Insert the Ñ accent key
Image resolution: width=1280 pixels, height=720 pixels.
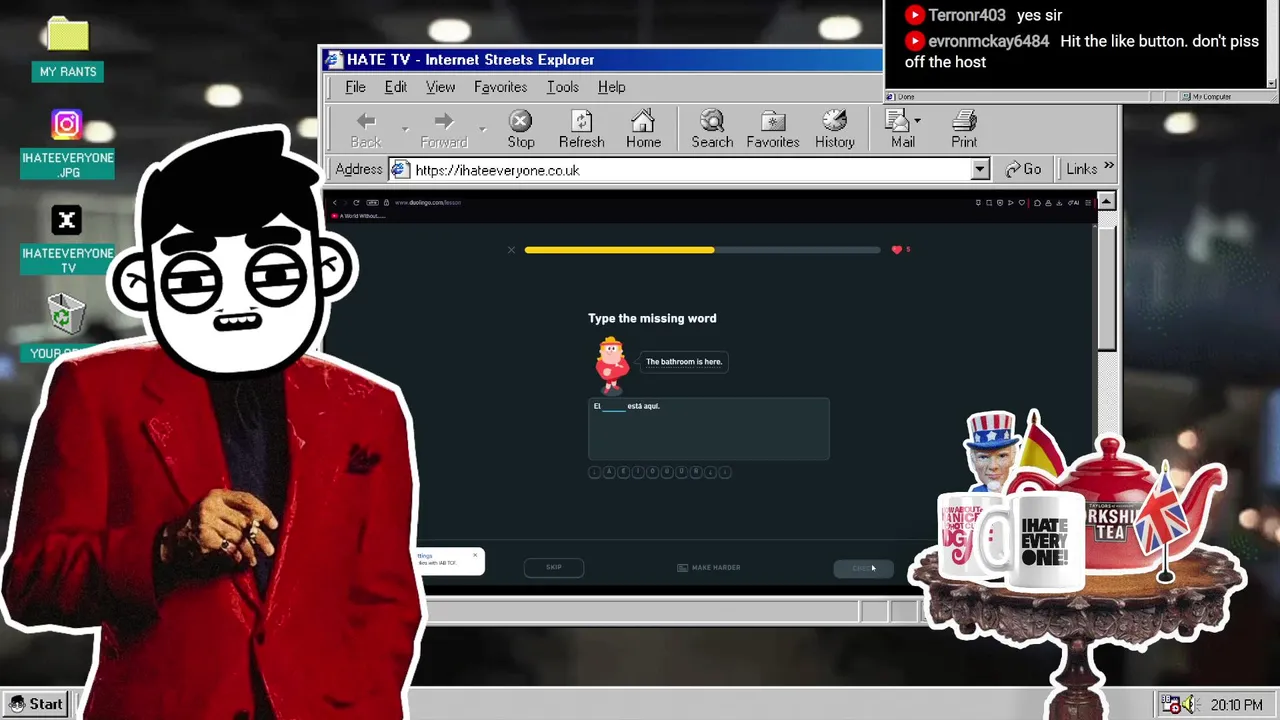[x=696, y=471]
